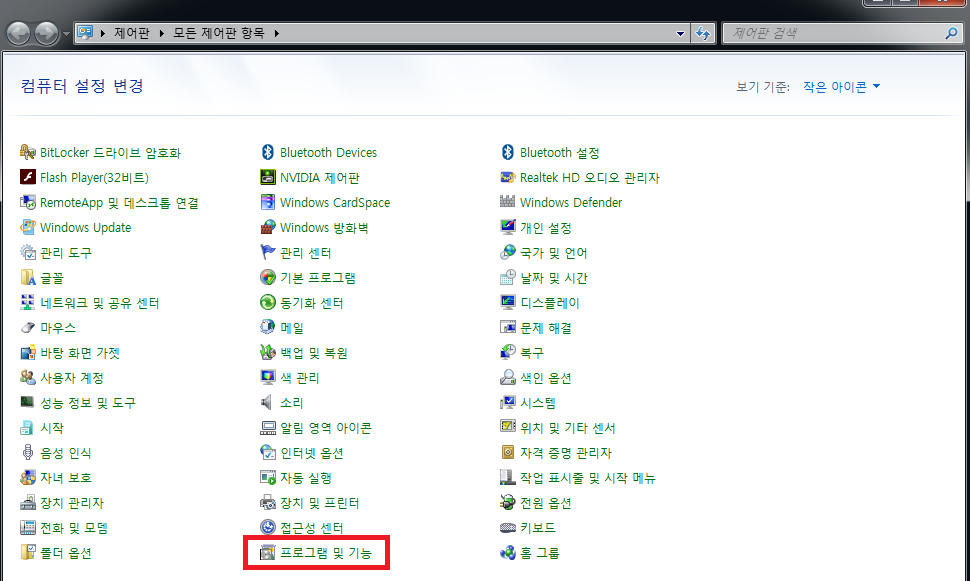Open the 시스템 link
The height and width of the screenshot is (581, 970).
538,403
